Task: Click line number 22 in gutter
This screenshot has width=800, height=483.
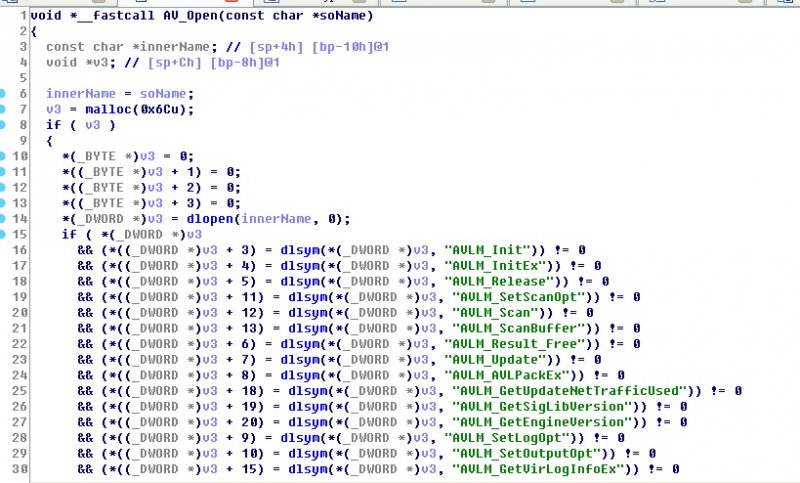Action: pyautogui.click(x=19, y=344)
